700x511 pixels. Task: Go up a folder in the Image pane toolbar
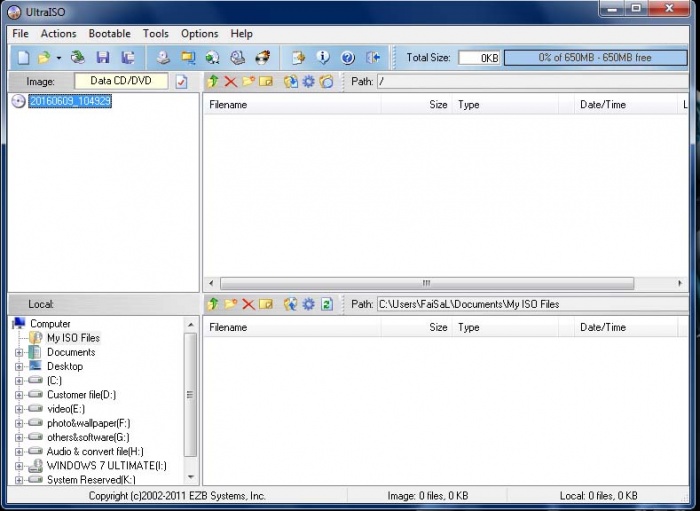(213, 81)
